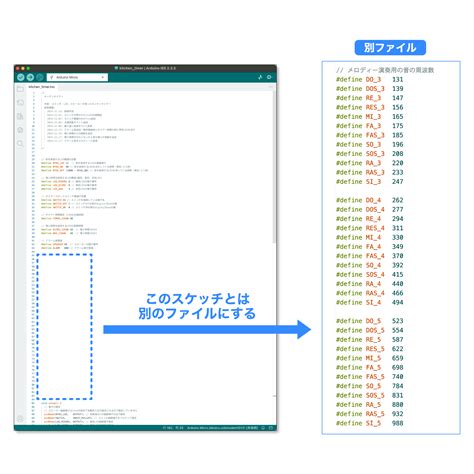This screenshot has height=474, width=474.
Task: Click the line and column status entry
Action: click(x=173, y=428)
